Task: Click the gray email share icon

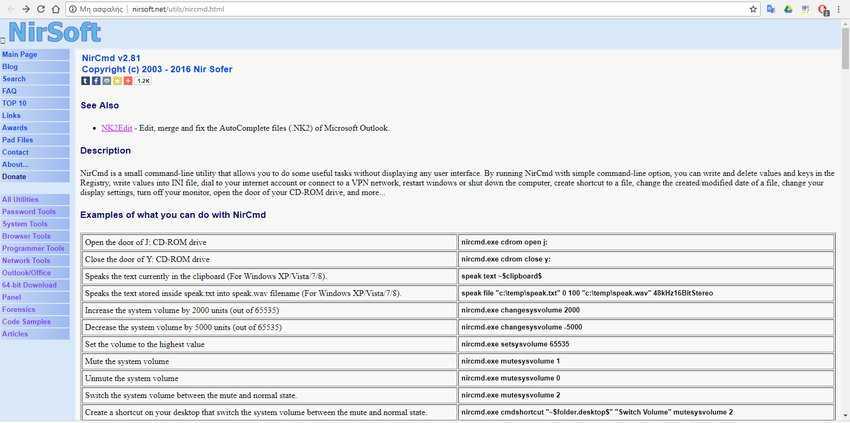Action: click(x=107, y=81)
